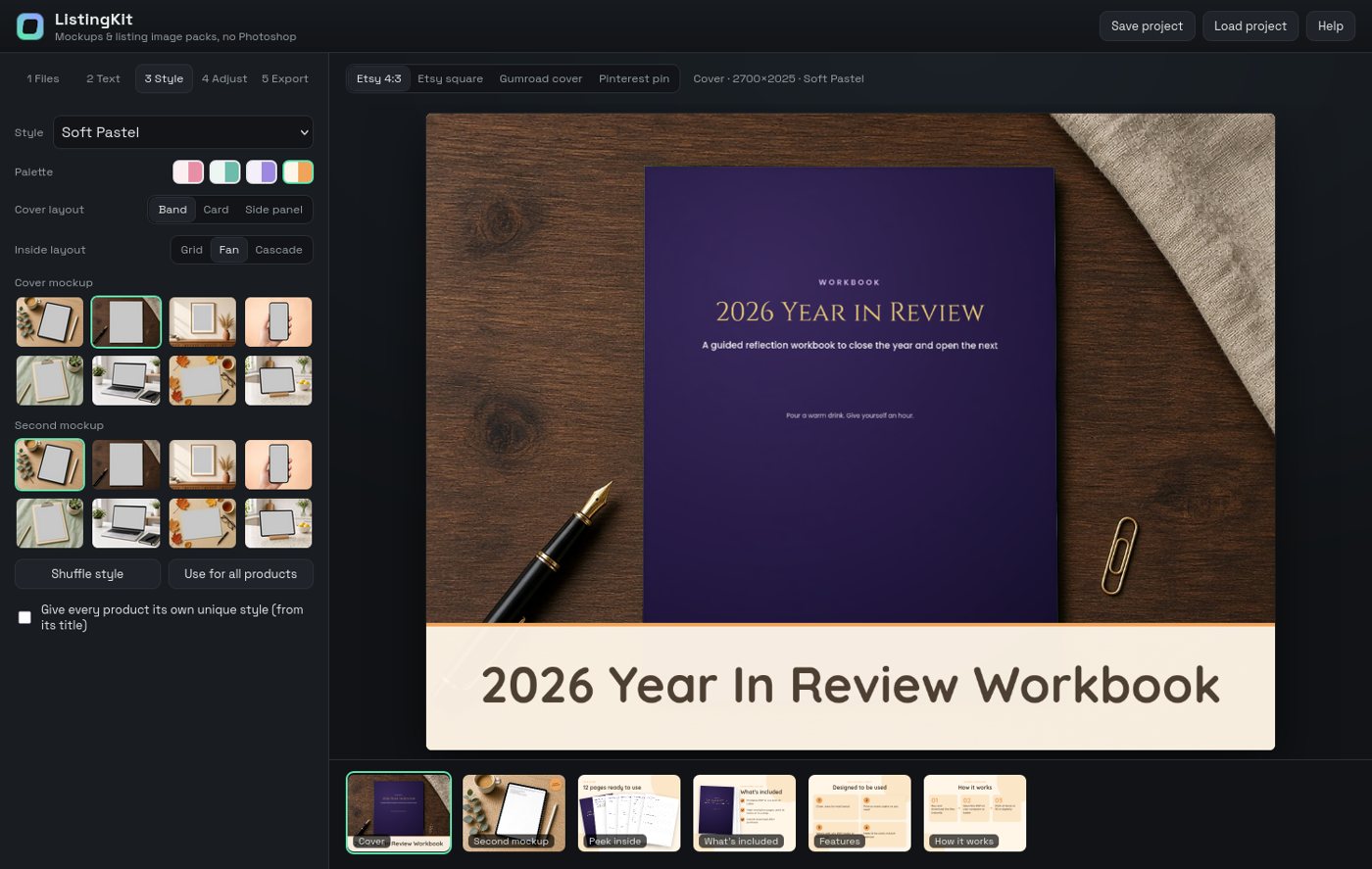1372x869 pixels.
Task: Click Shuffle style
Action: coord(87,574)
